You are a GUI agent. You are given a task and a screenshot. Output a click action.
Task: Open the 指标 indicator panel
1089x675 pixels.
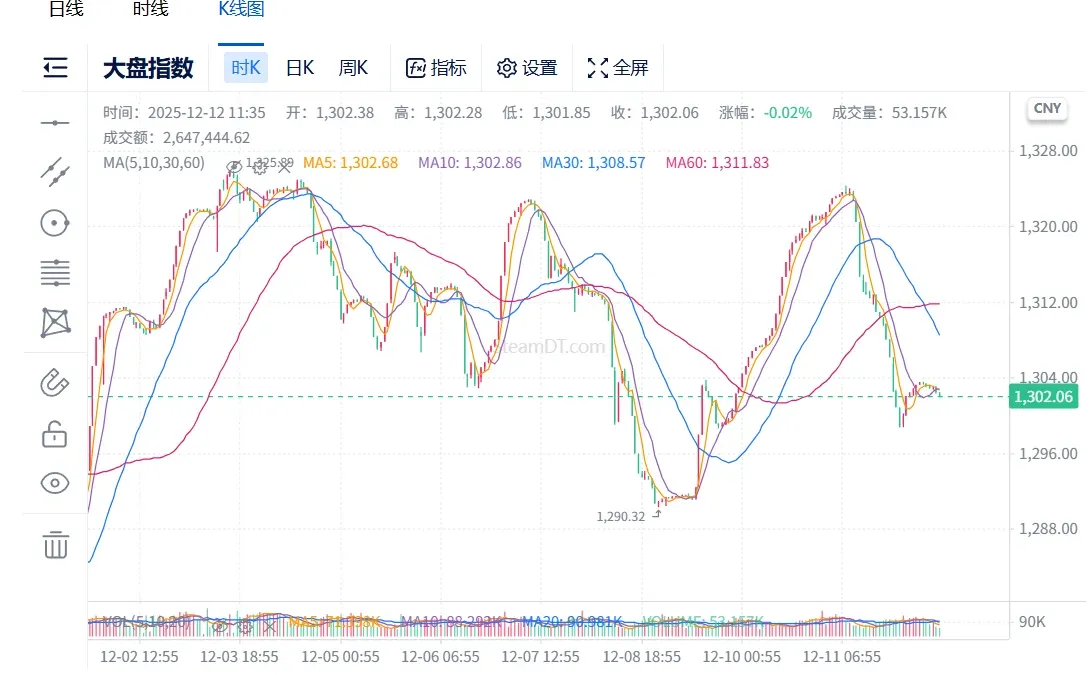(x=436, y=67)
